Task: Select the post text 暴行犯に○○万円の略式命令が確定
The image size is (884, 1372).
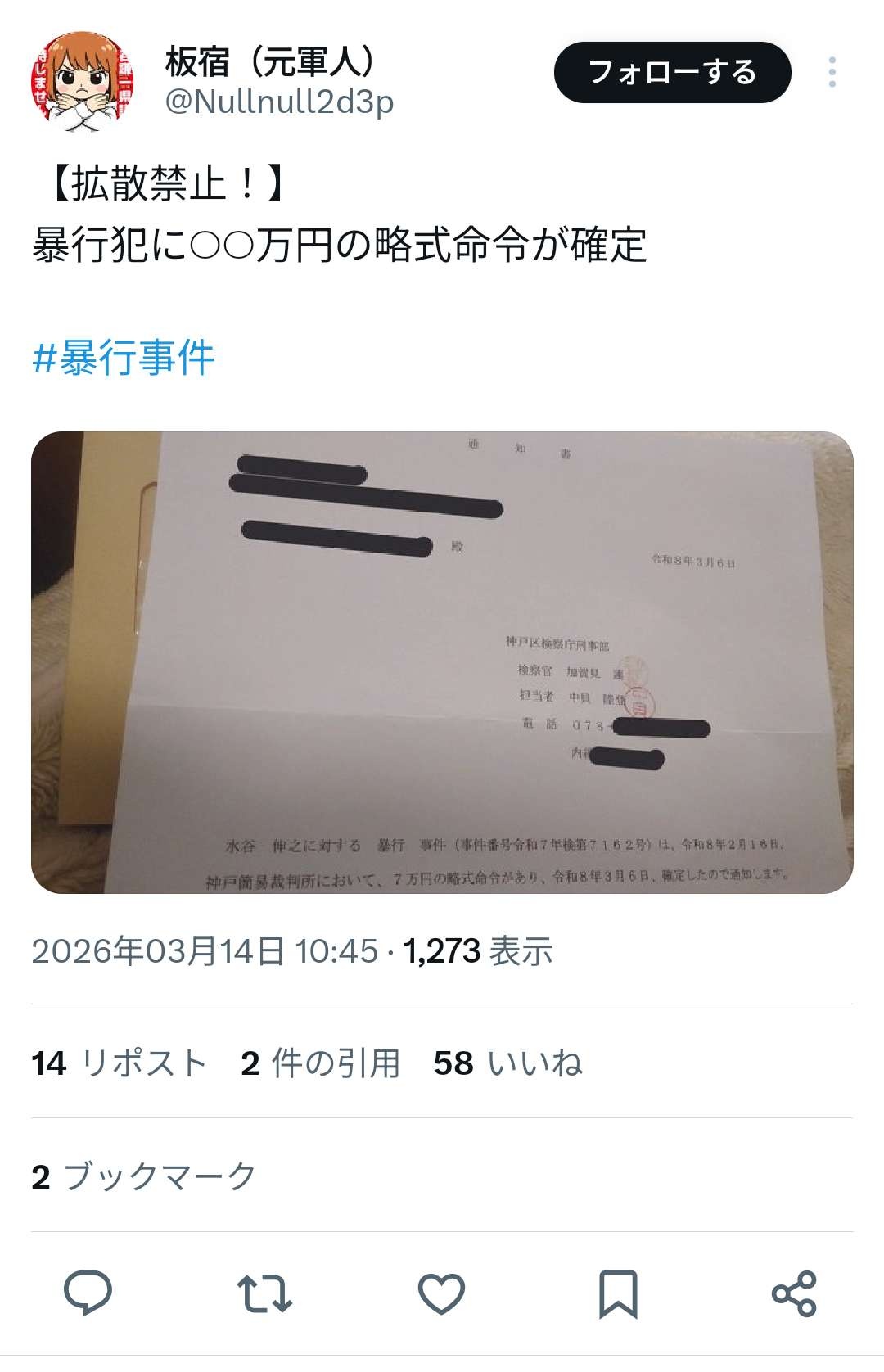Action: 340,245
